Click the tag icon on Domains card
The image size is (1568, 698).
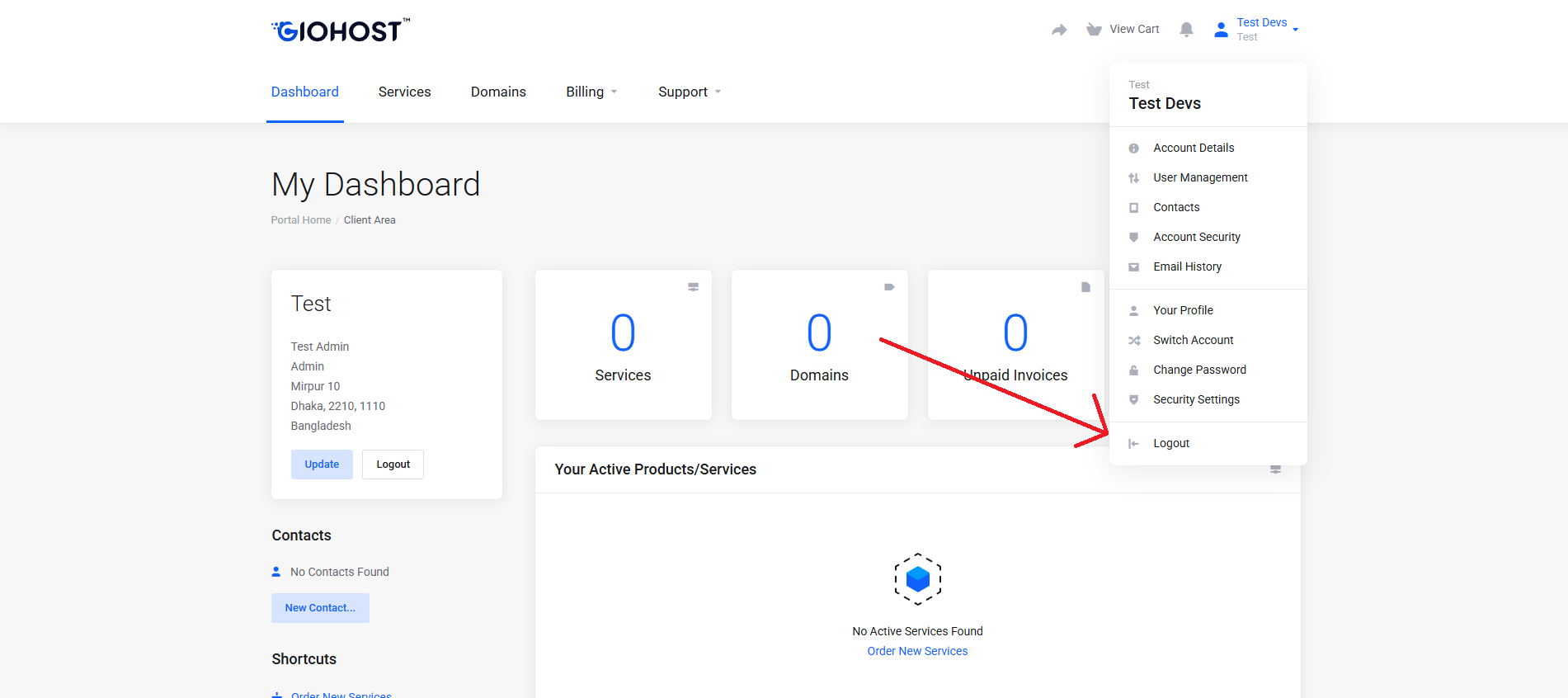pyautogui.click(x=889, y=287)
